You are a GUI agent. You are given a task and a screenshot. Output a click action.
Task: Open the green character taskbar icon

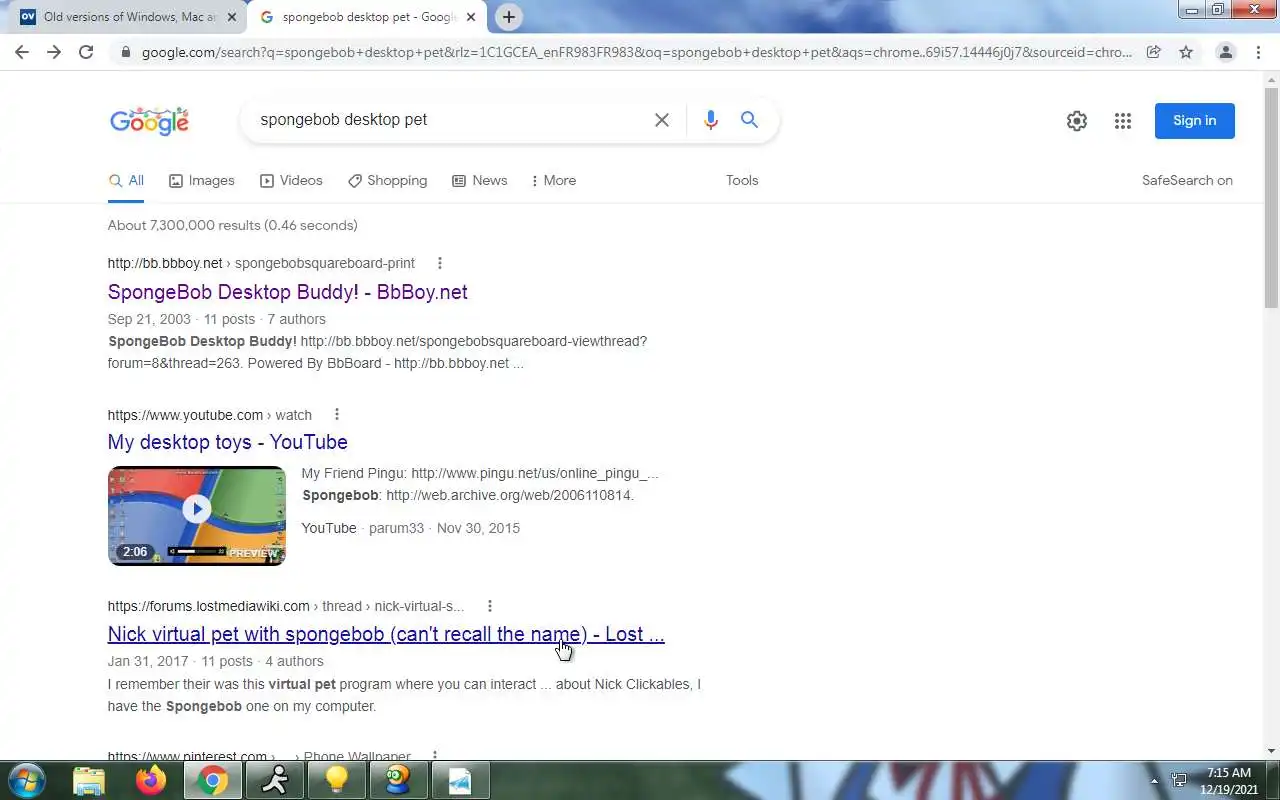coord(399,780)
